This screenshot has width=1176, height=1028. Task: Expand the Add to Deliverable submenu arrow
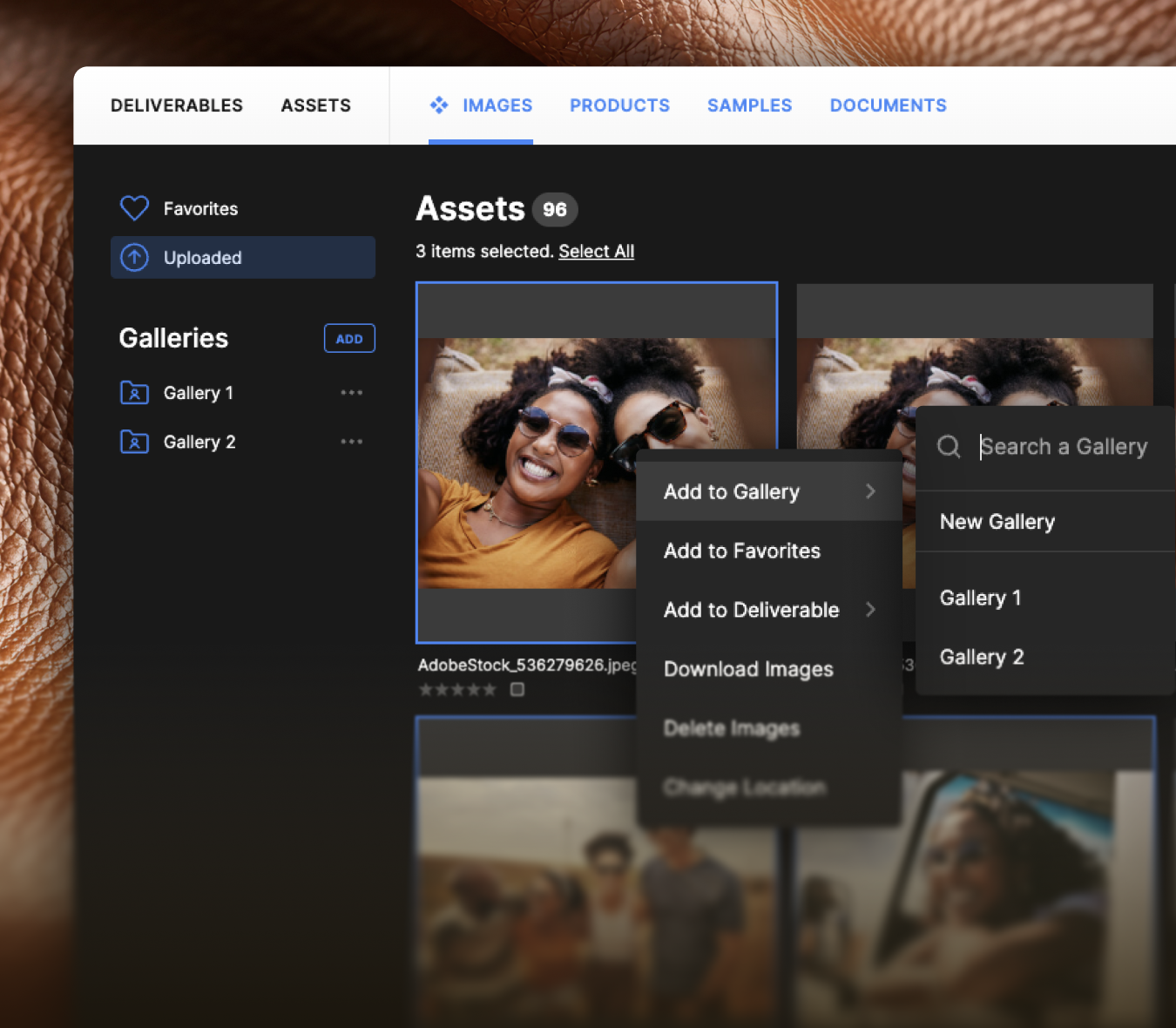point(870,610)
